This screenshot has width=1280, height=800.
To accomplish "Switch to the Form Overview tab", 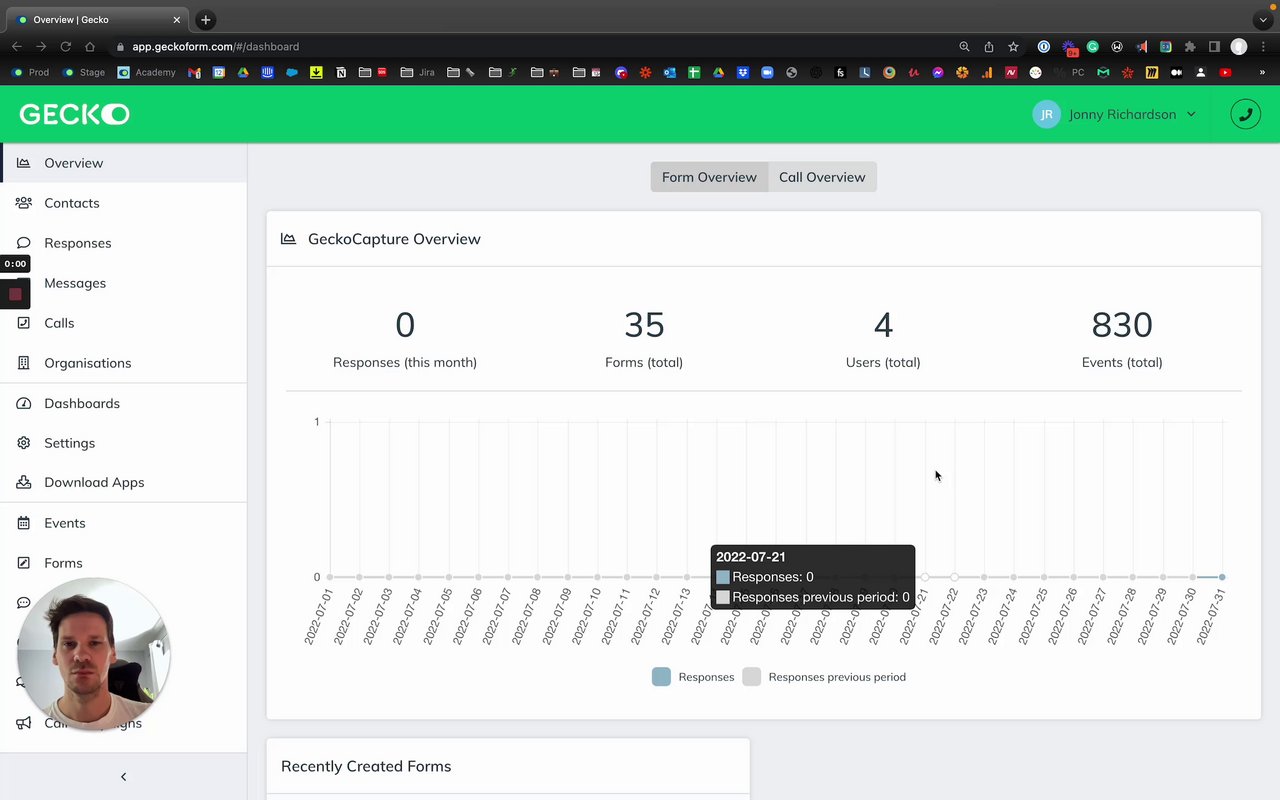I will click(x=709, y=177).
